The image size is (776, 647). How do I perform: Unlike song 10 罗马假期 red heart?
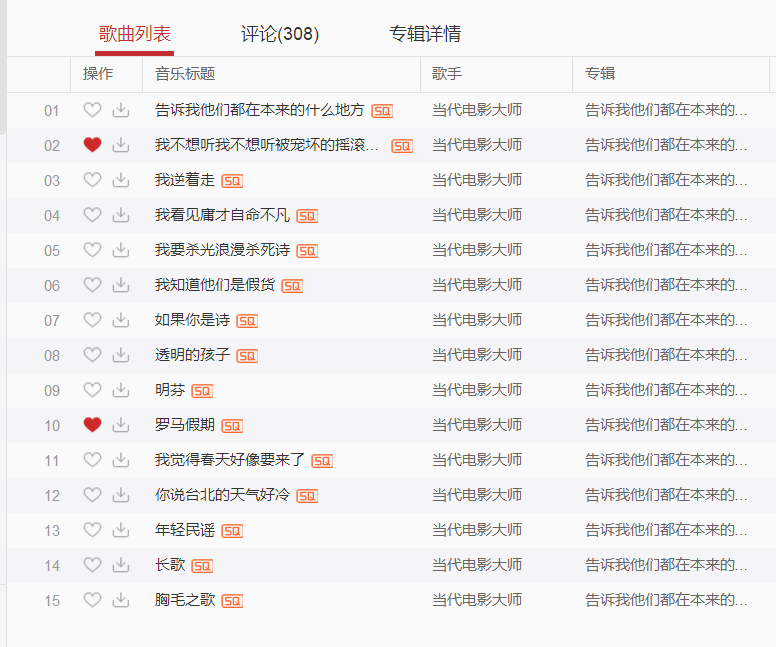(92, 425)
